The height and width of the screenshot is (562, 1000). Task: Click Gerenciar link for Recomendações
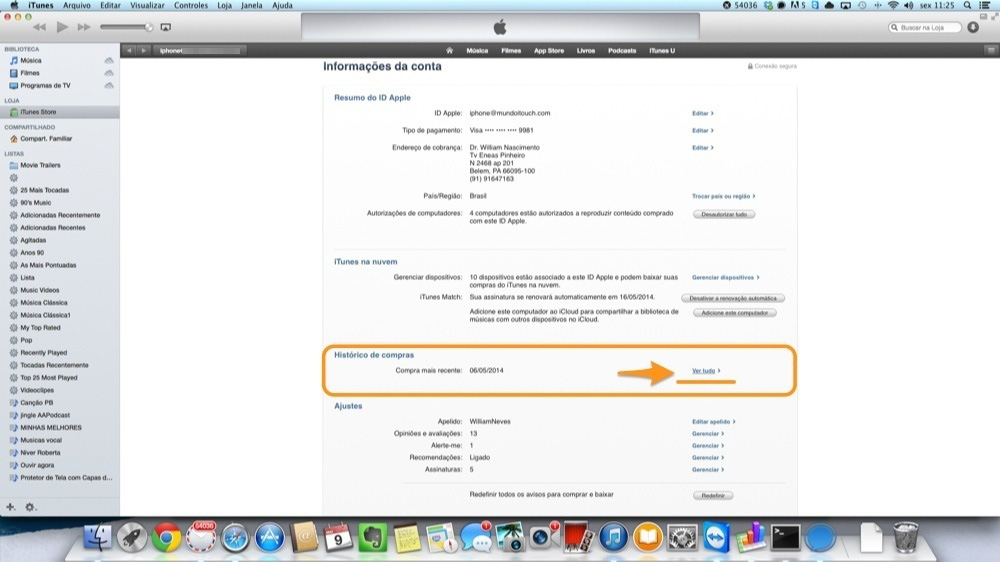click(x=707, y=458)
